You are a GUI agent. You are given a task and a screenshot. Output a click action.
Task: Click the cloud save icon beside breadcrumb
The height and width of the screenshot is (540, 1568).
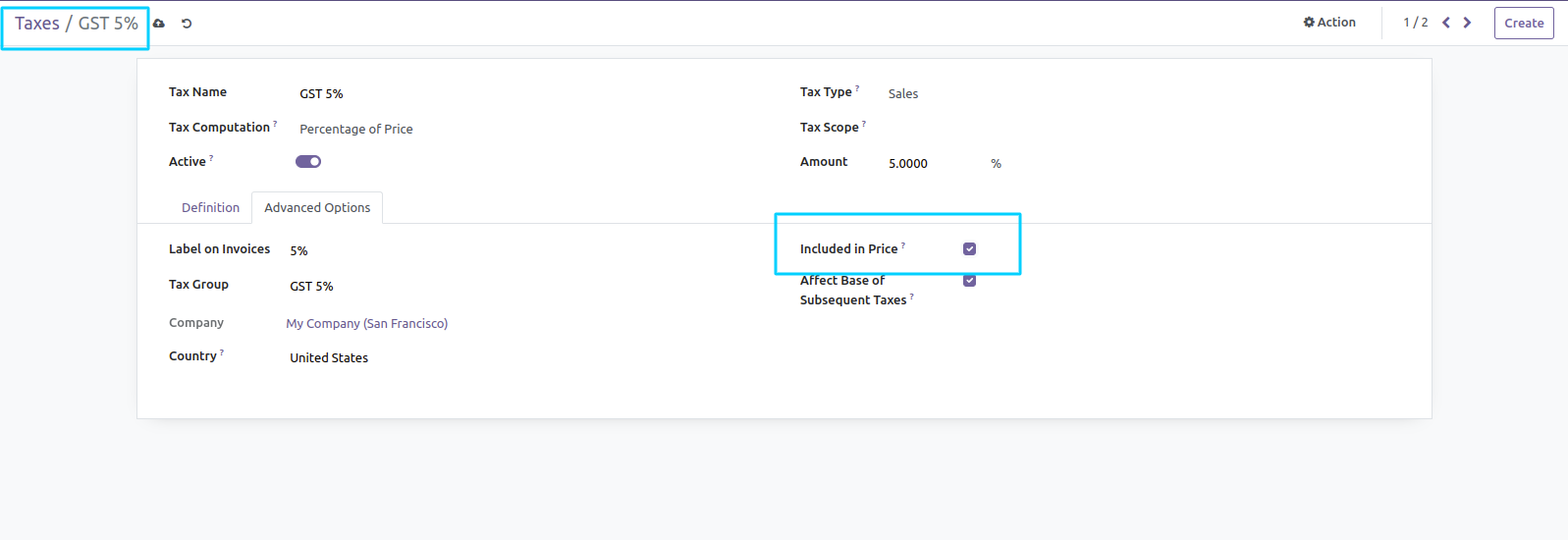click(x=159, y=24)
